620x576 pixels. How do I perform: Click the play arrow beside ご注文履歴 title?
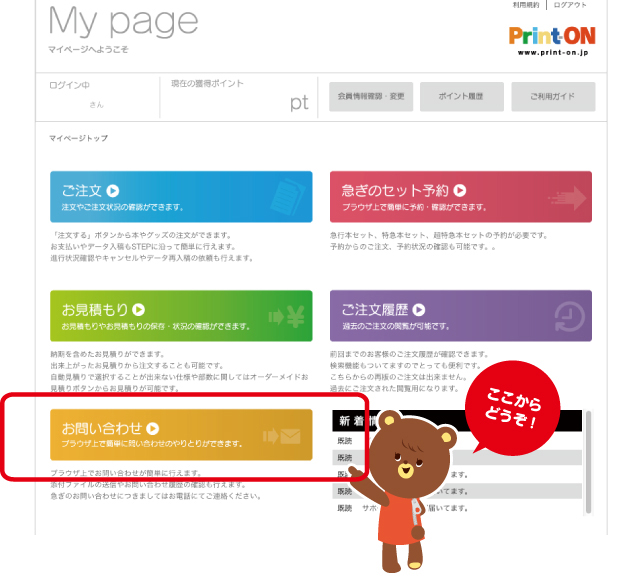(420, 310)
